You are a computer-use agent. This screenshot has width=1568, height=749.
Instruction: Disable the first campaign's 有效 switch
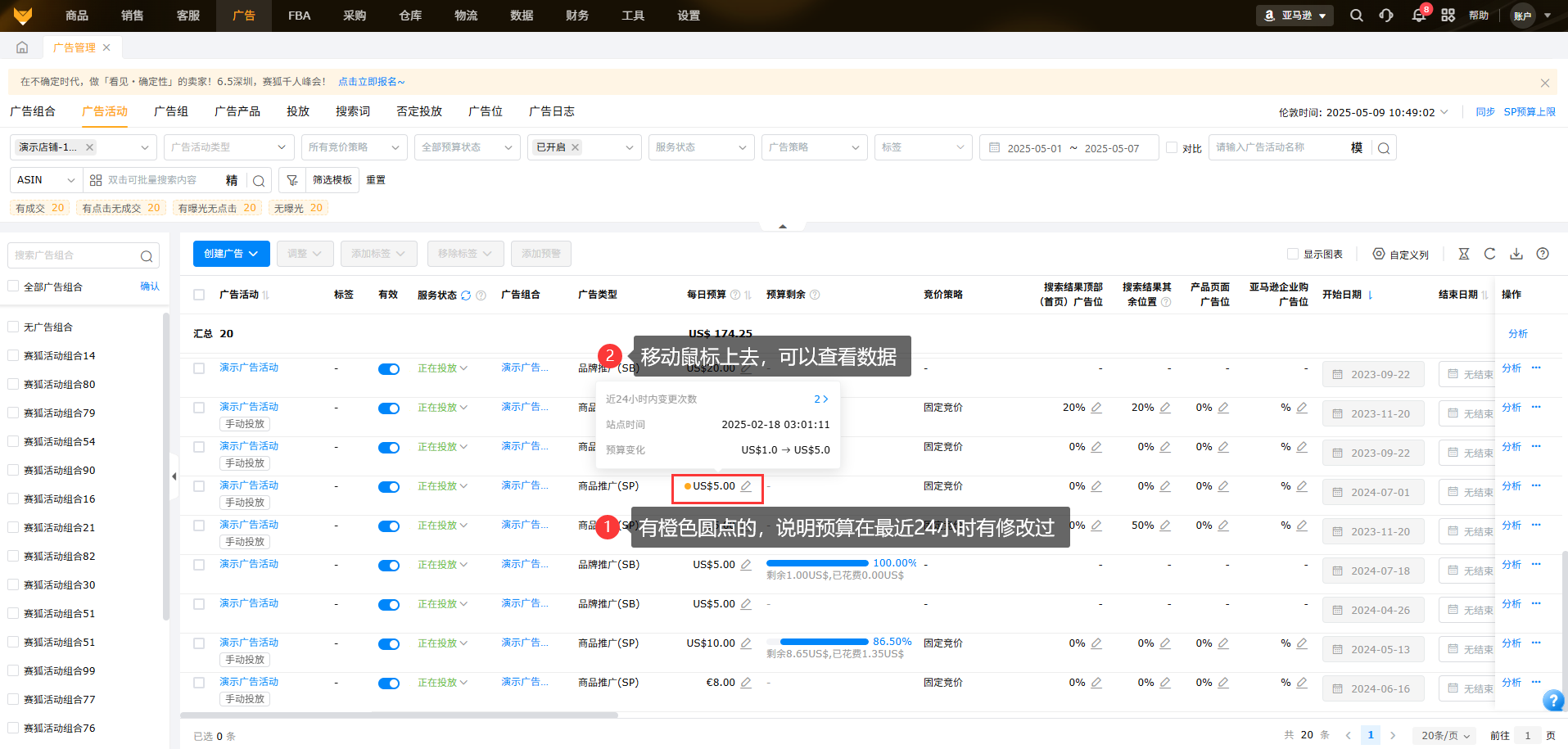coord(388,369)
